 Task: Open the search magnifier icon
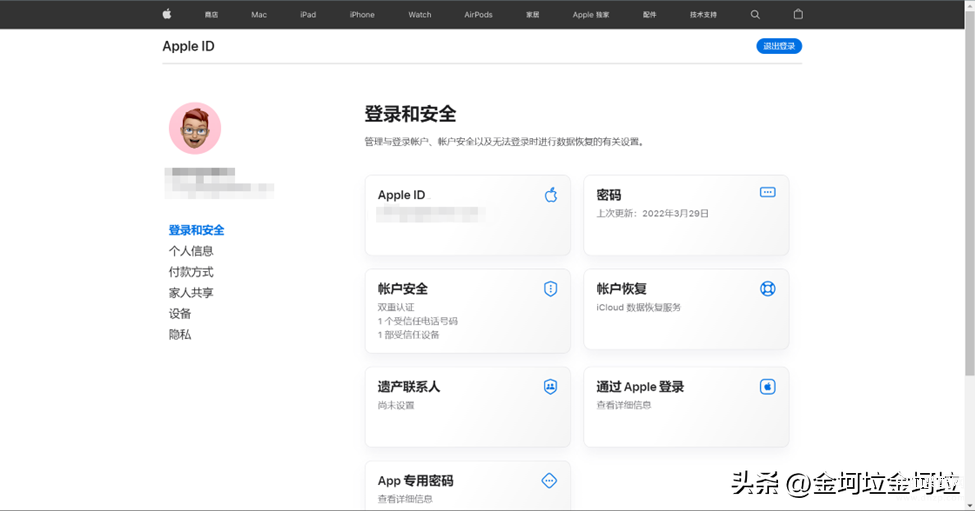[x=755, y=14]
